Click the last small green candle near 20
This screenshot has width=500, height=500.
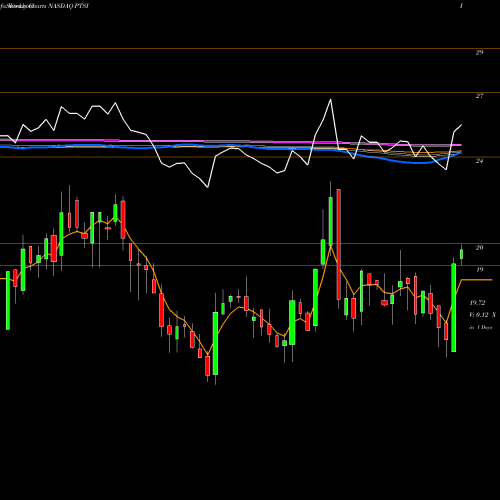[462, 254]
